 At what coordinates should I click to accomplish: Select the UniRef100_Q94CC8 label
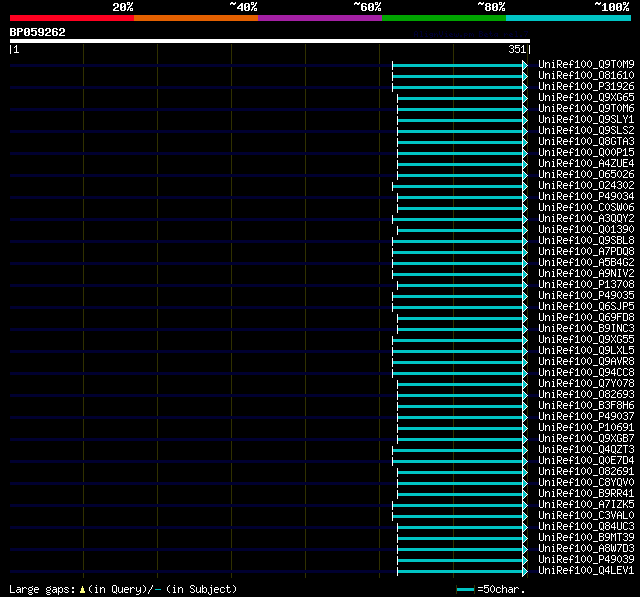click(x=586, y=373)
